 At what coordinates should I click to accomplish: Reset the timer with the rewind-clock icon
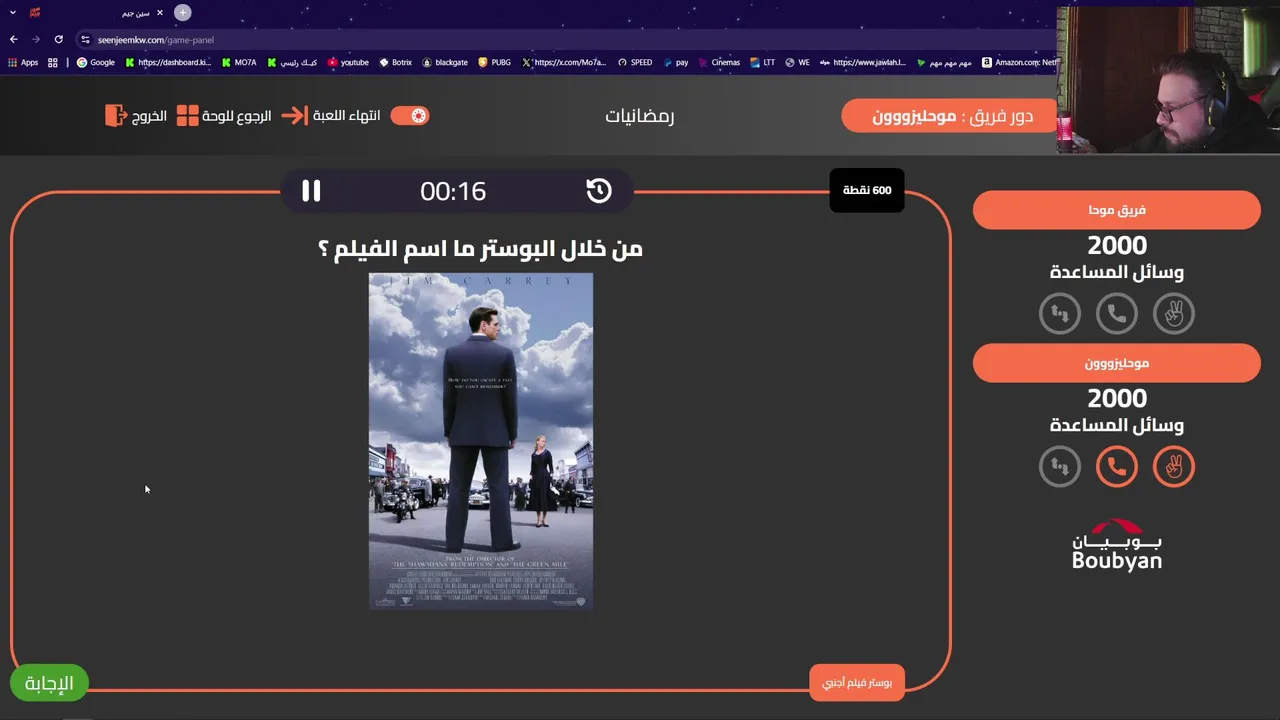pyautogui.click(x=598, y=190)
